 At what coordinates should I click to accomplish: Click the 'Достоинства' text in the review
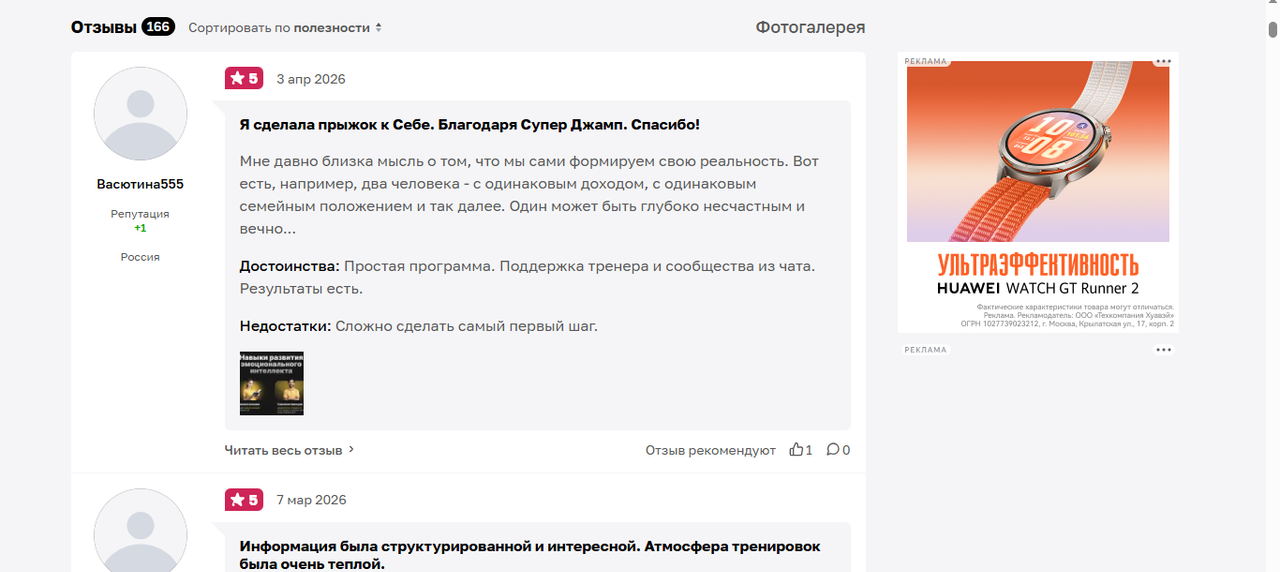pos(290,267)
